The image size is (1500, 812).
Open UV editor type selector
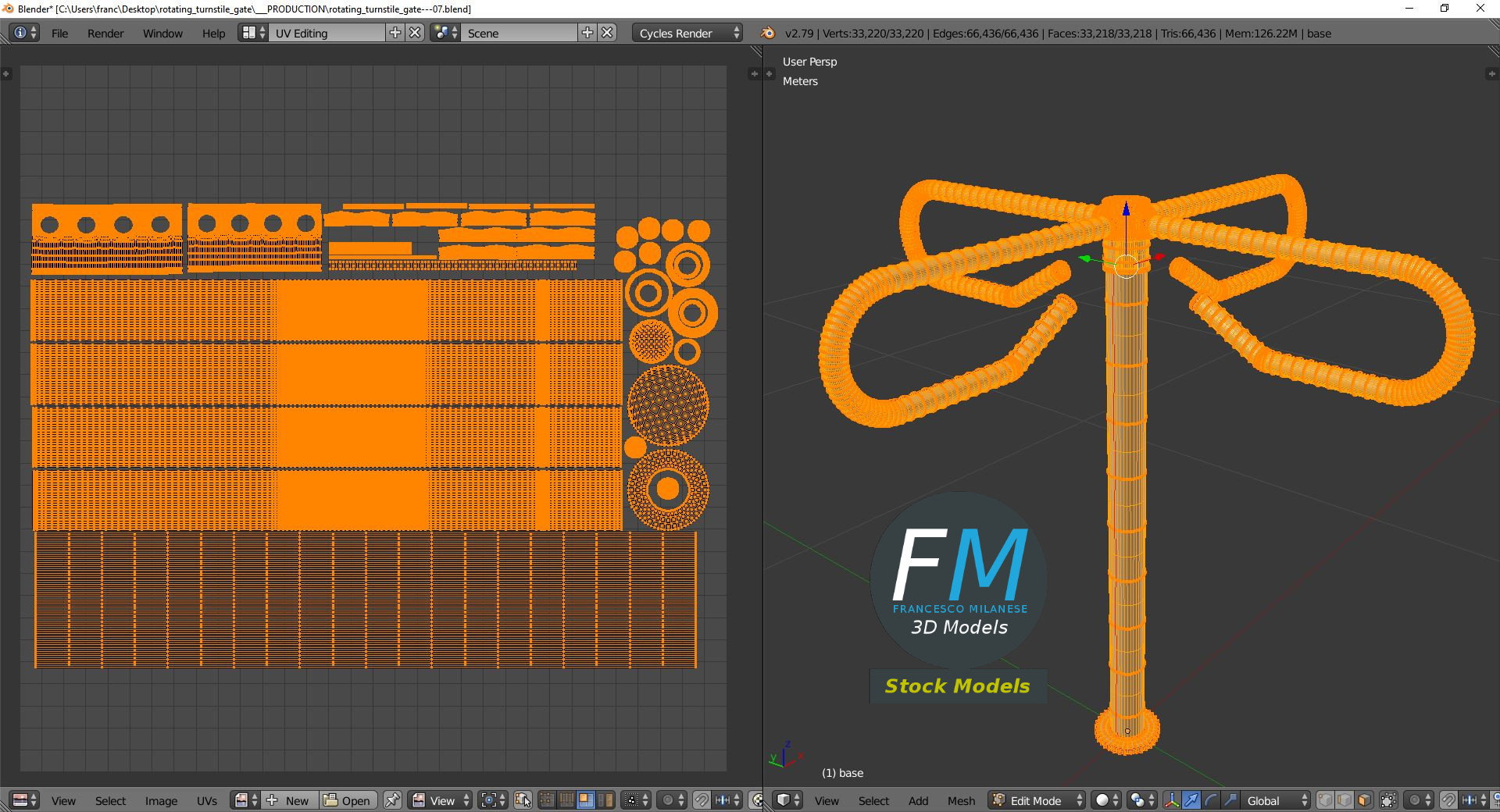tap(25, 800)
